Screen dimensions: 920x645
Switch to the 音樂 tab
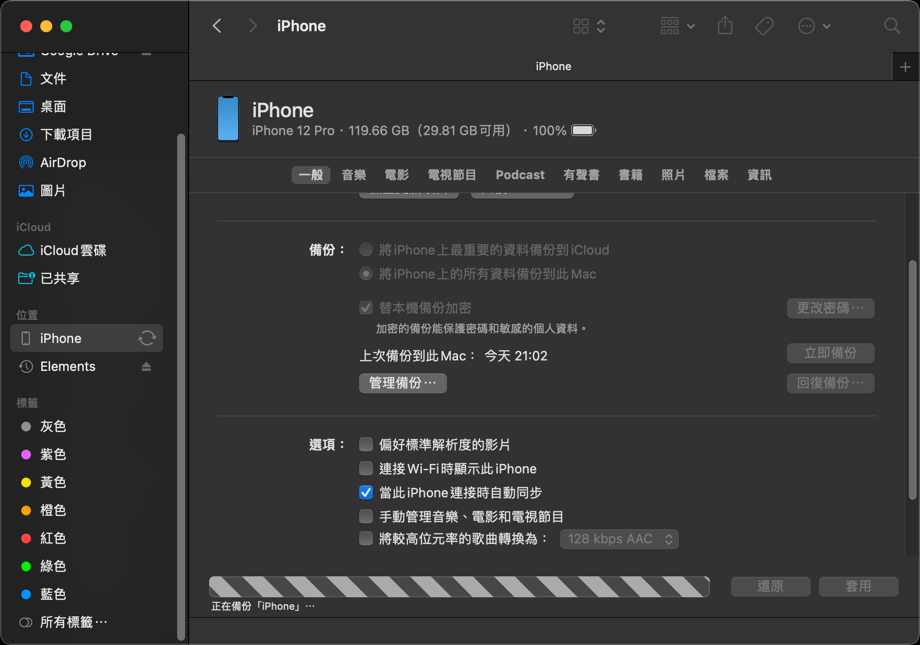[x=354, y=175]
